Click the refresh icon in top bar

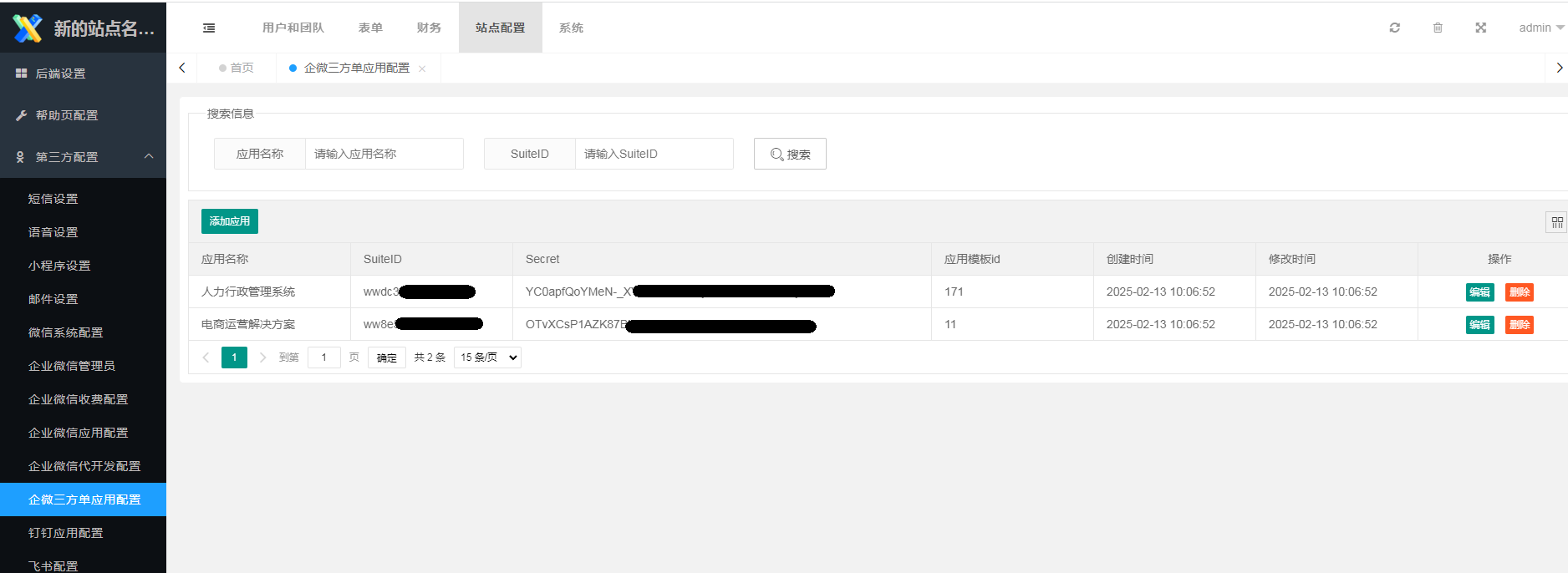click(x=1394, y=28)
